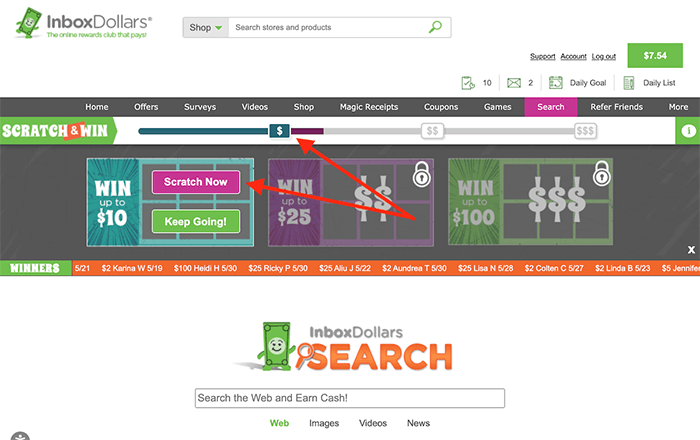The height and width of the screenshot is (440, 700).
Task: Open the Offers menu item
Action: (146, 107)
